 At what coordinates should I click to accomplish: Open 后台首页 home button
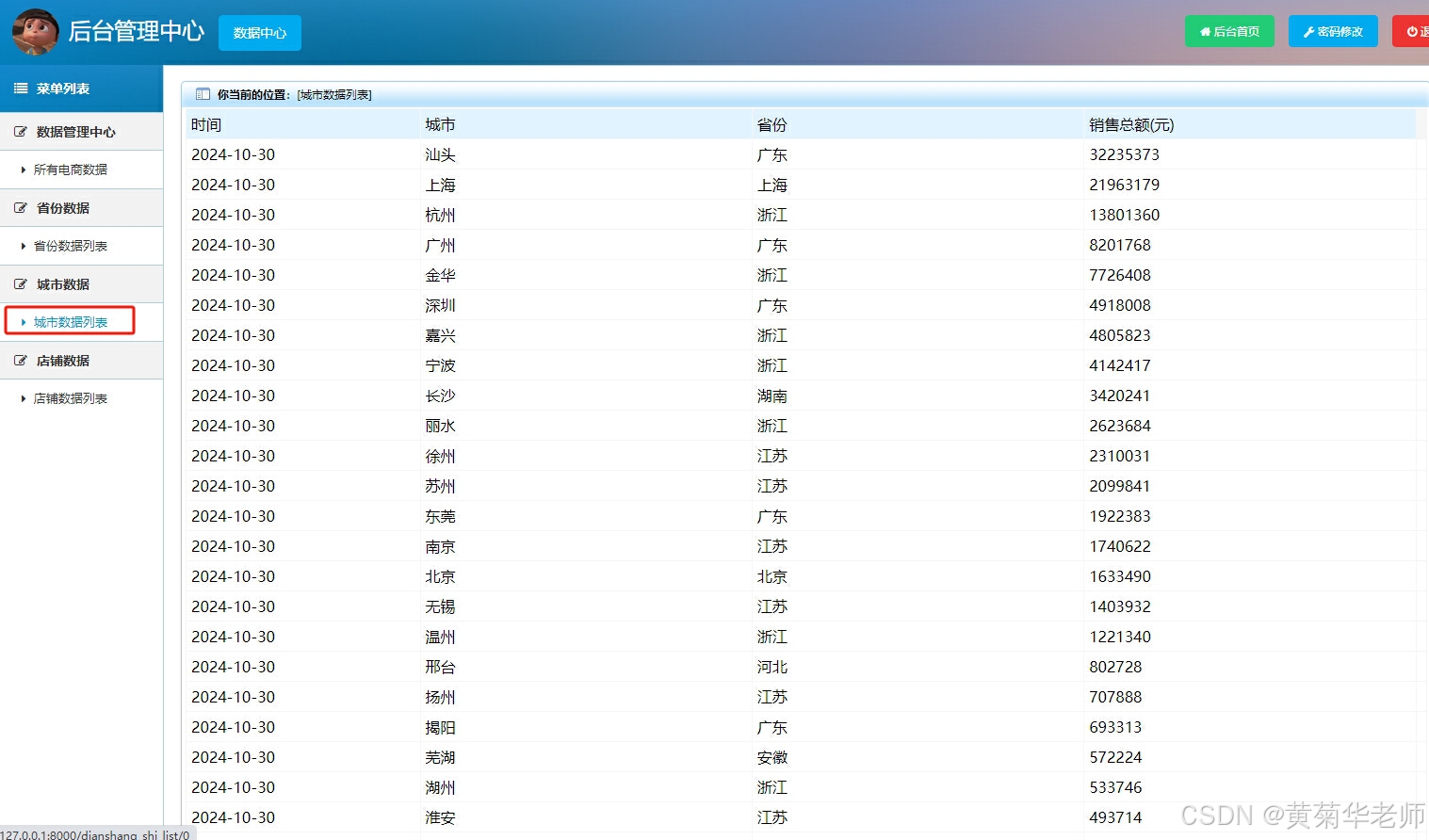(x=1229, y=31)
